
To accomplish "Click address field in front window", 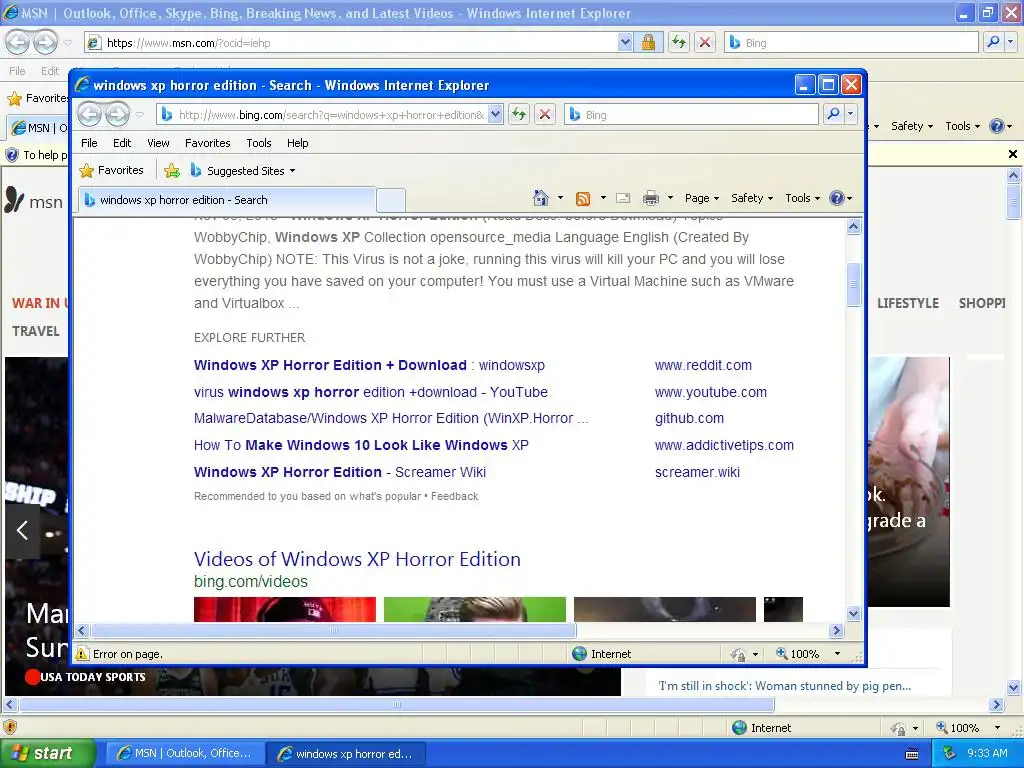I will (330, 115).
